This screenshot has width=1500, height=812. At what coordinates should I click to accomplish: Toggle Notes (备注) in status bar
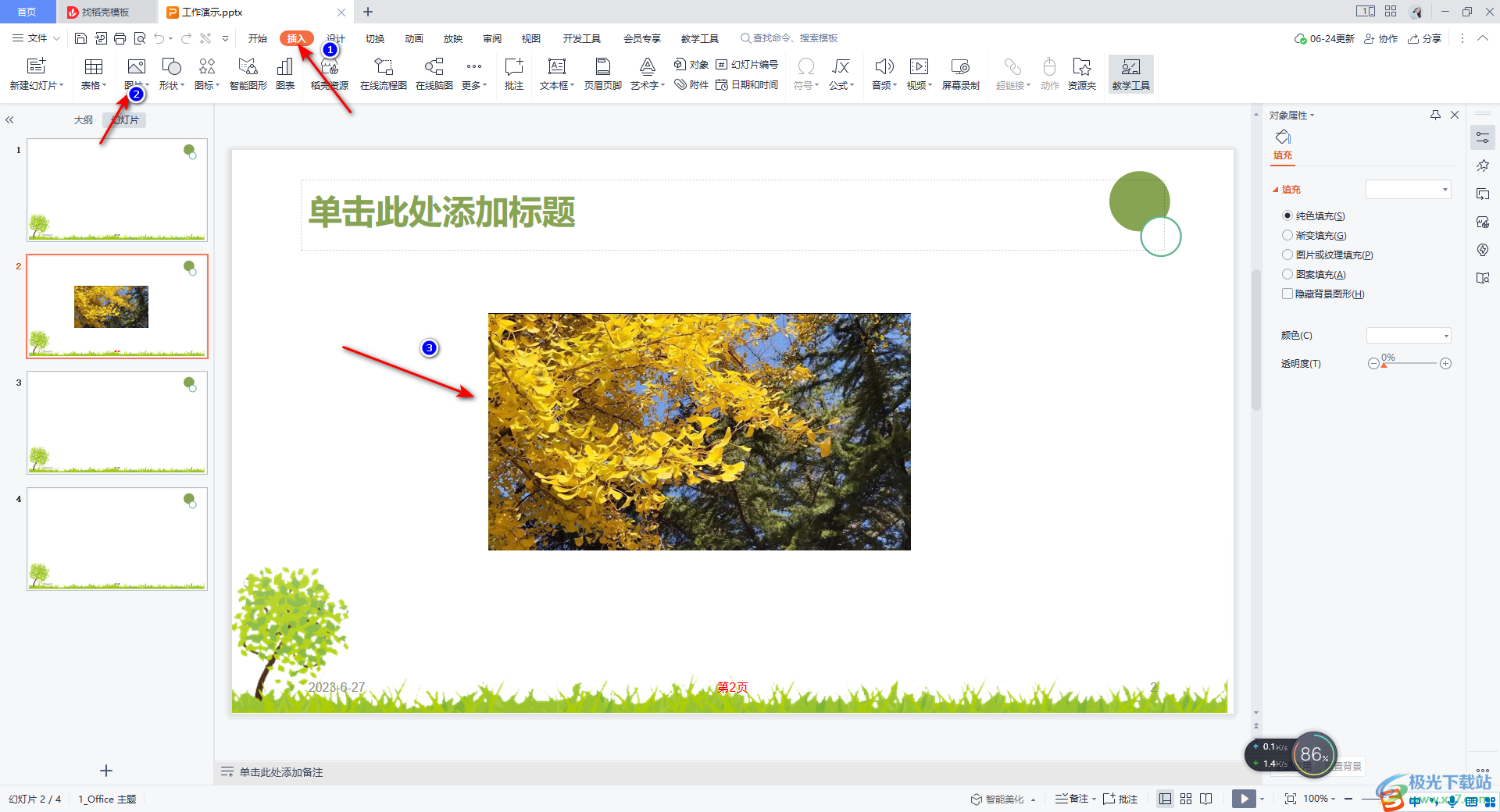pyautogui.click(x=1072, y=799)
